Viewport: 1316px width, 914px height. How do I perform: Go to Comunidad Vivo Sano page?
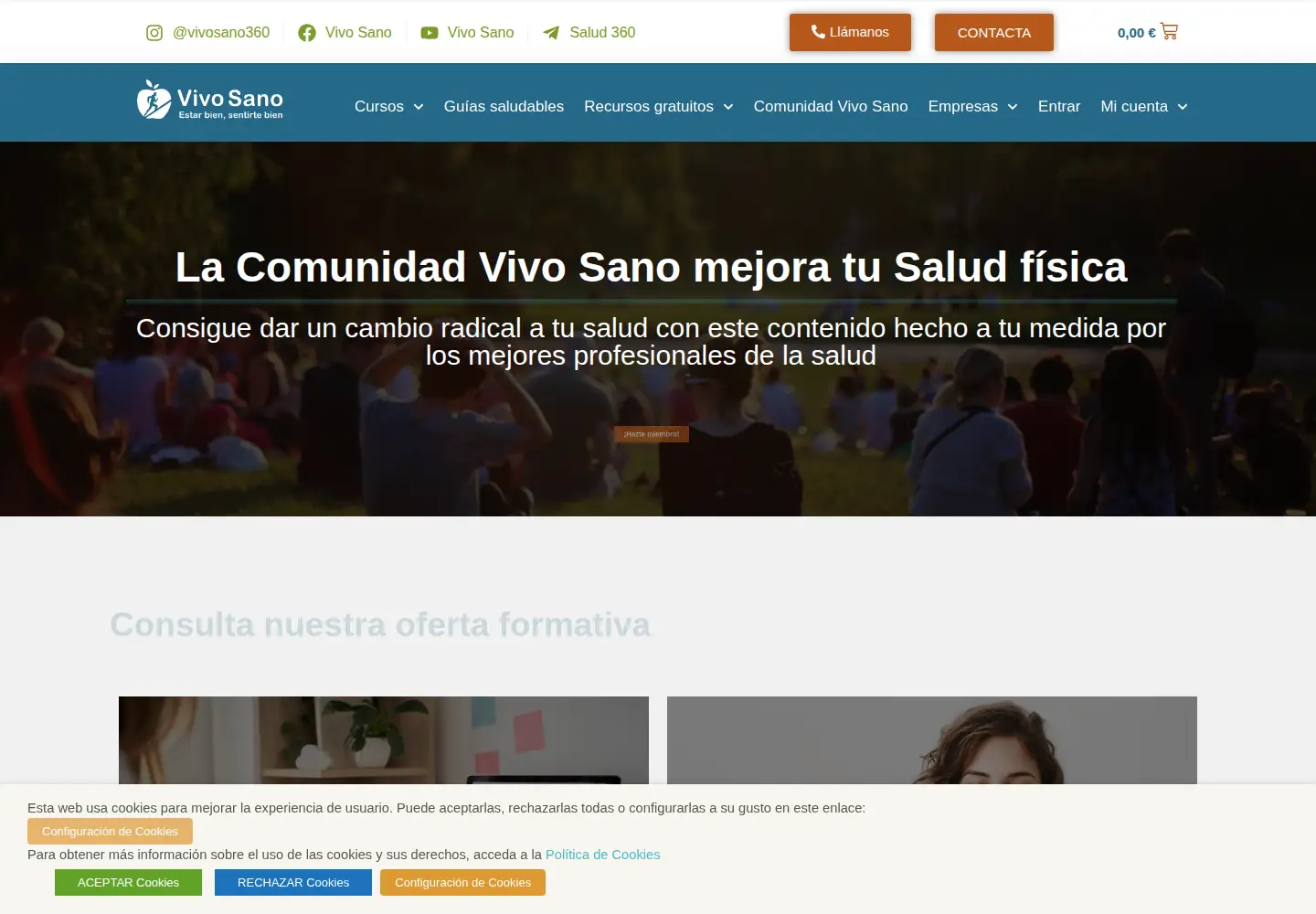[831, 106]
